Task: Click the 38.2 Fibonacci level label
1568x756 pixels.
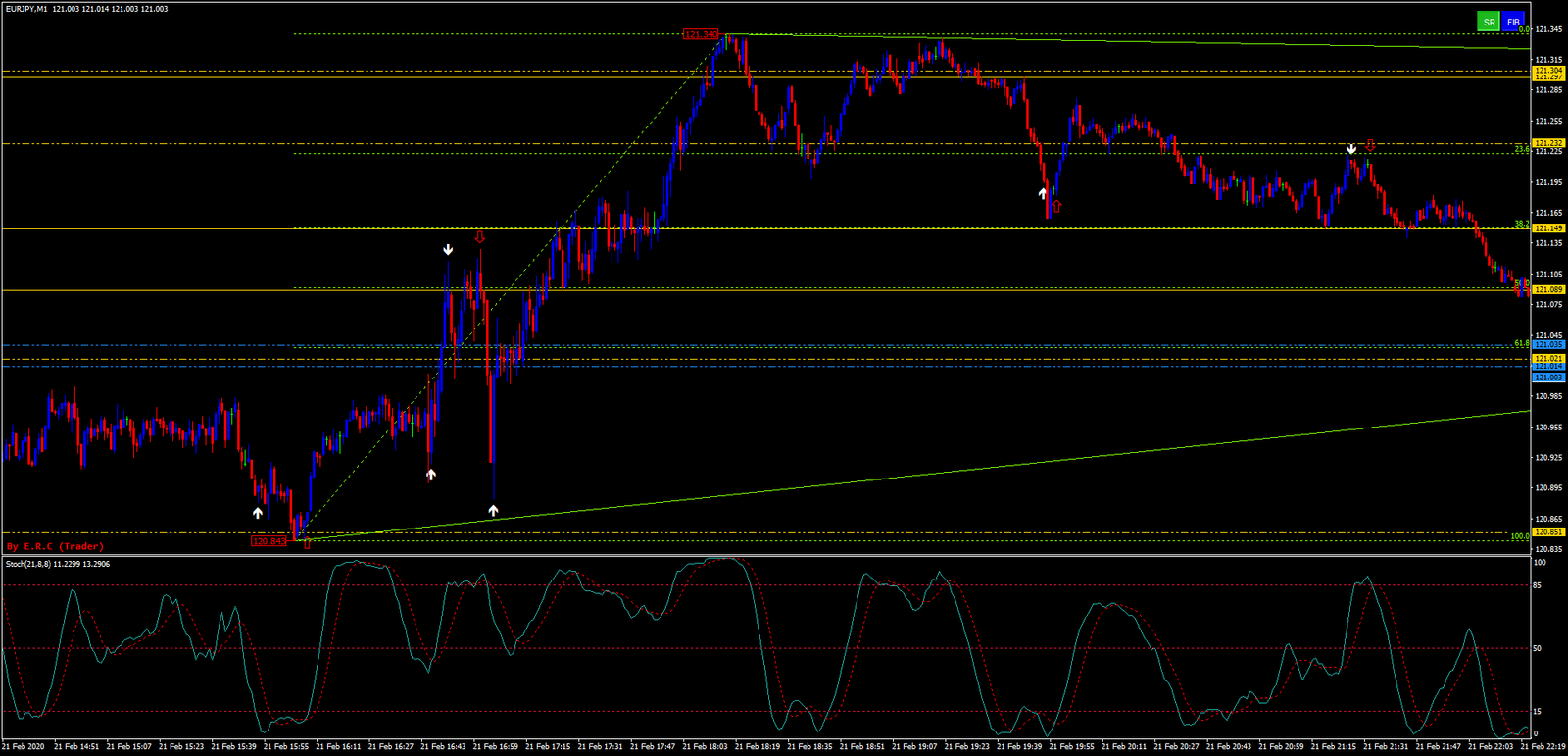Action: pyautogui.click(x=1521, y=224)
